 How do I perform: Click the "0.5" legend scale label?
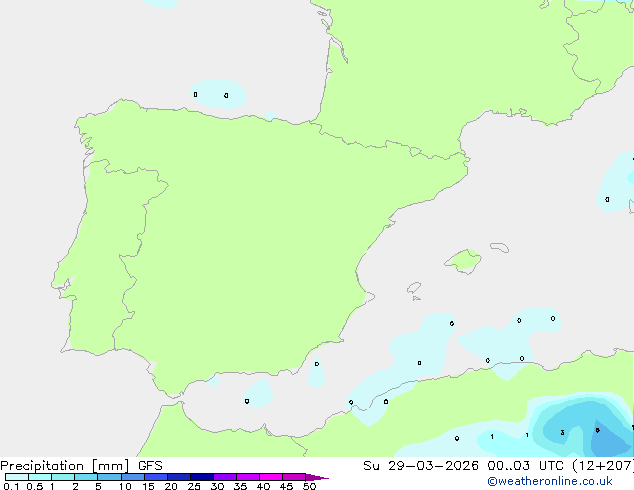coord(35,486)
